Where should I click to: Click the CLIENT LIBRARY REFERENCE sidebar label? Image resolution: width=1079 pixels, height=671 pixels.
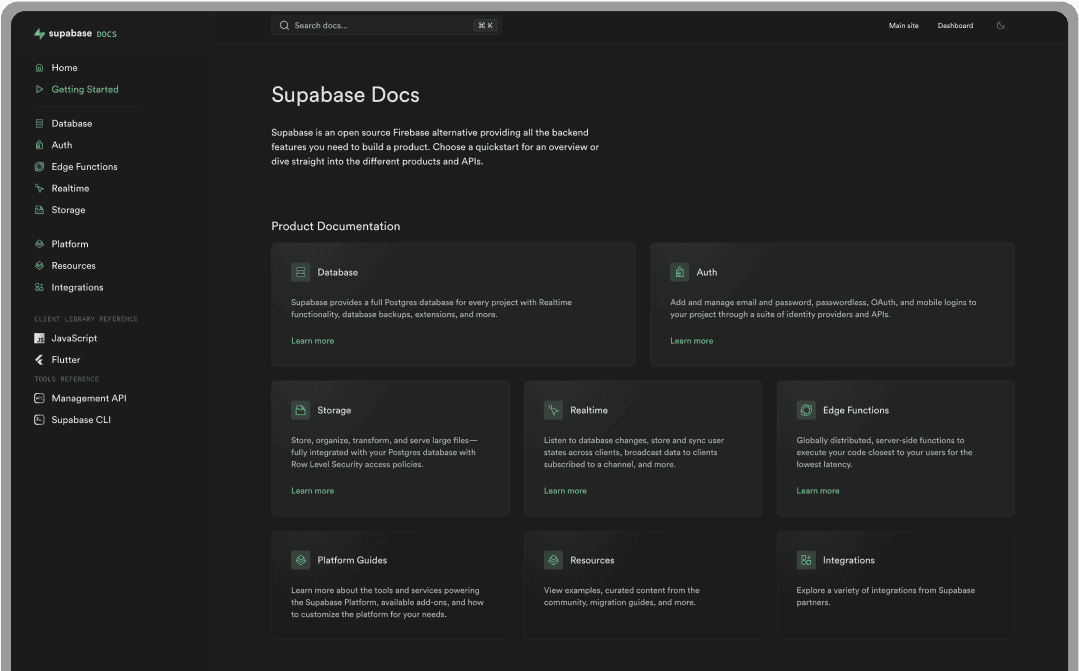86,319
